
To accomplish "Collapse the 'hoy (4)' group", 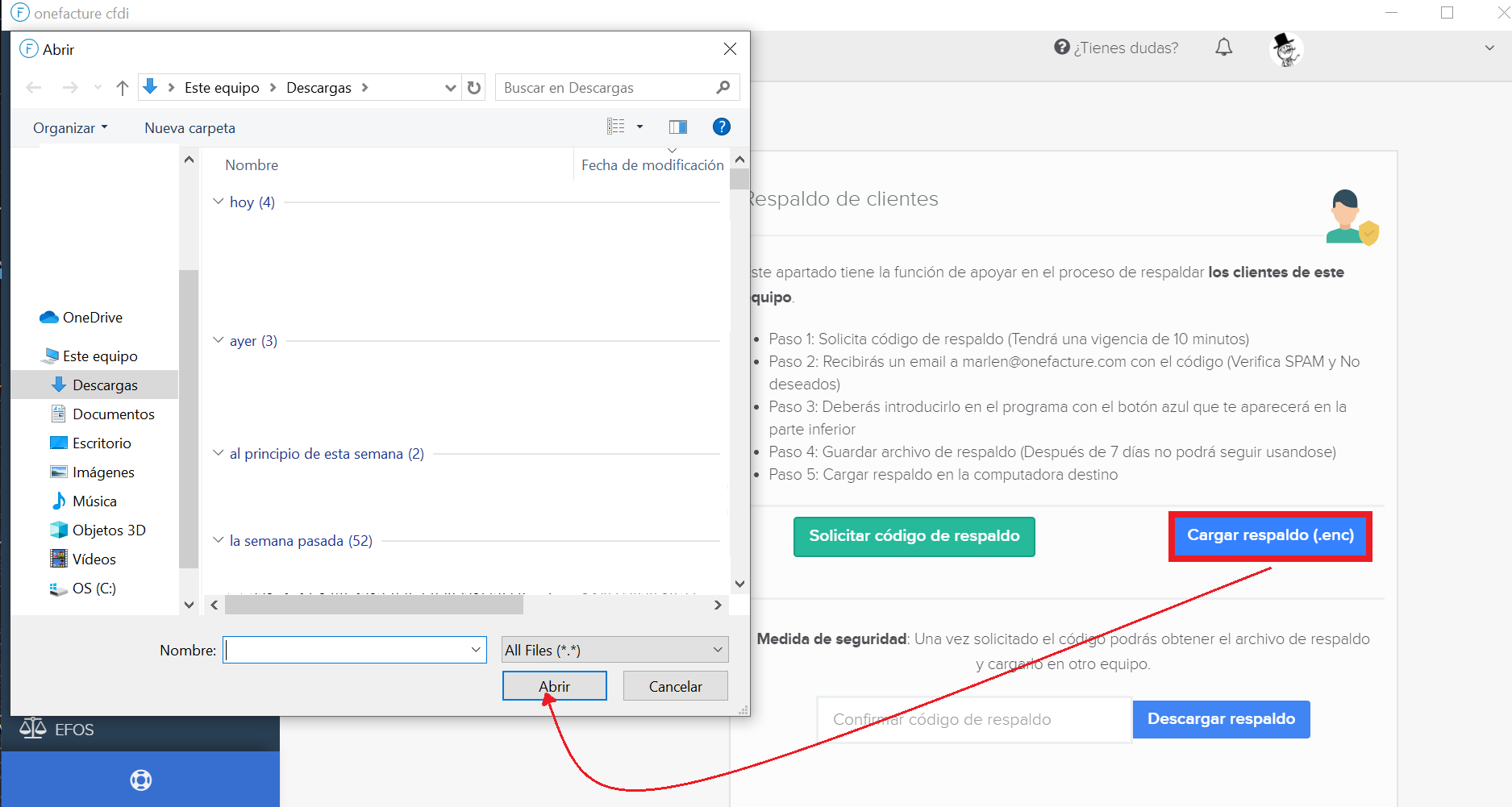I will 219,202.
